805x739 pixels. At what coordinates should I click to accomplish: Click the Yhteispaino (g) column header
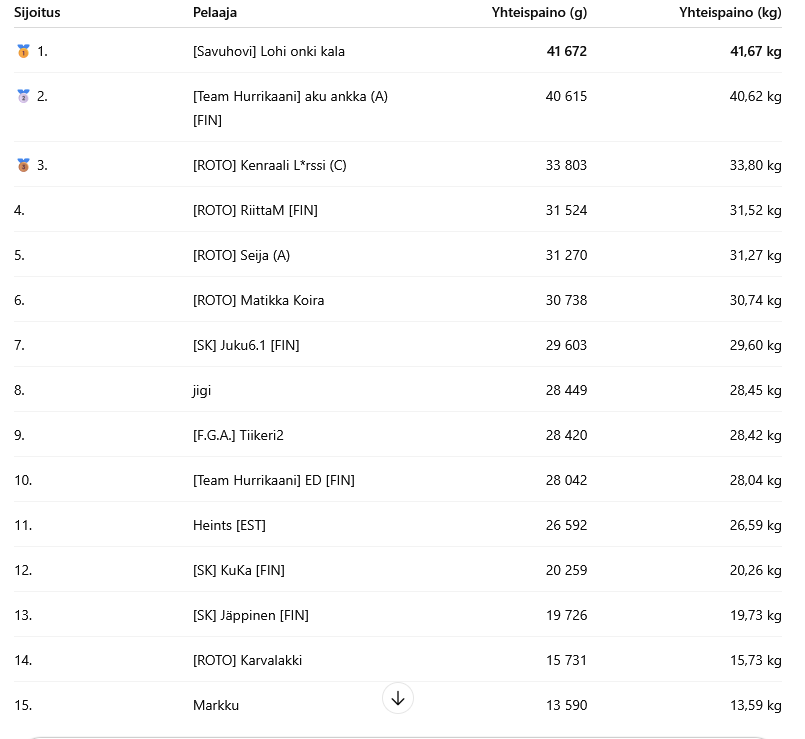539,12
